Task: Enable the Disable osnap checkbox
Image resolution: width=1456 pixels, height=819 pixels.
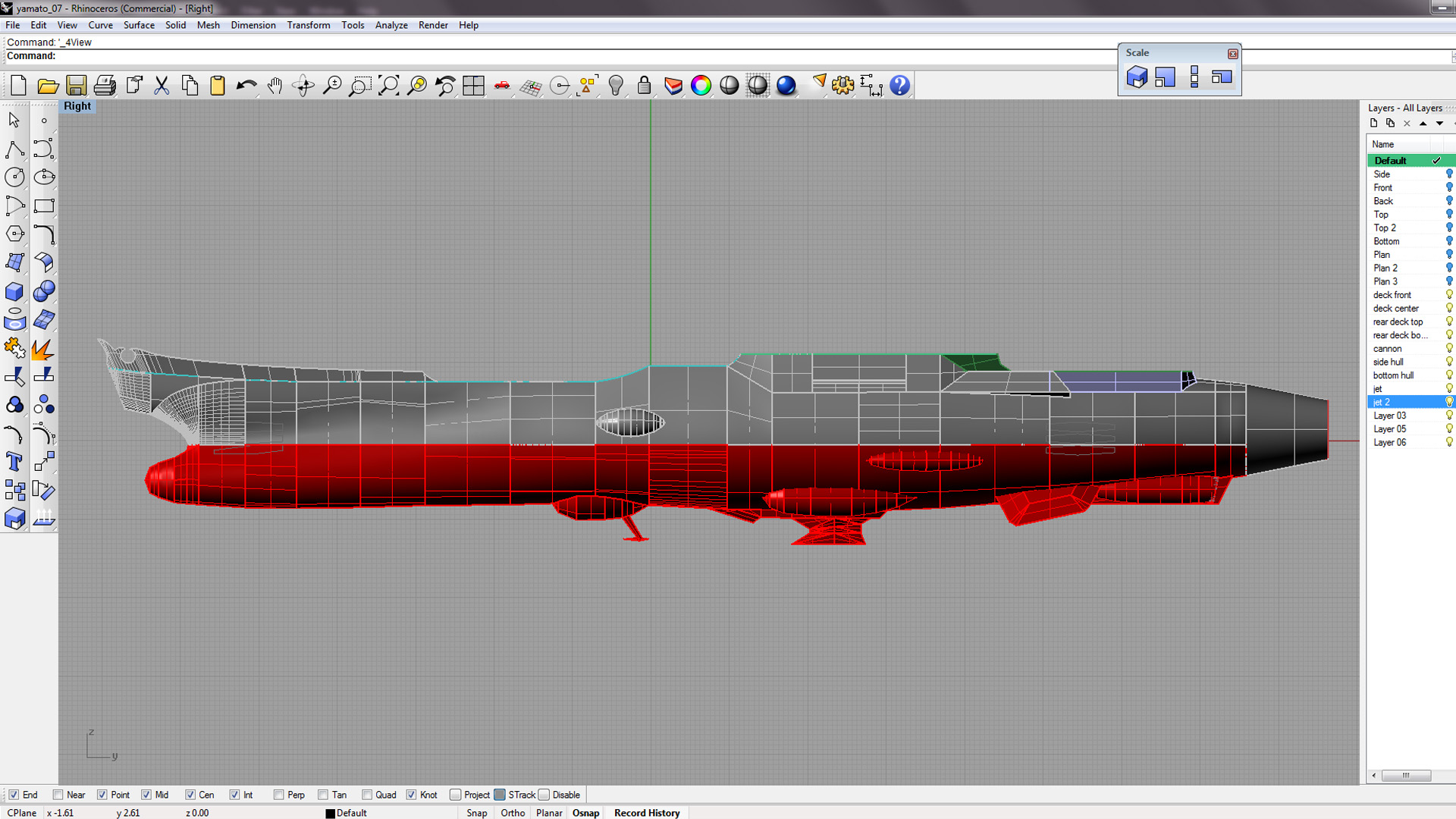Action: 544,795
